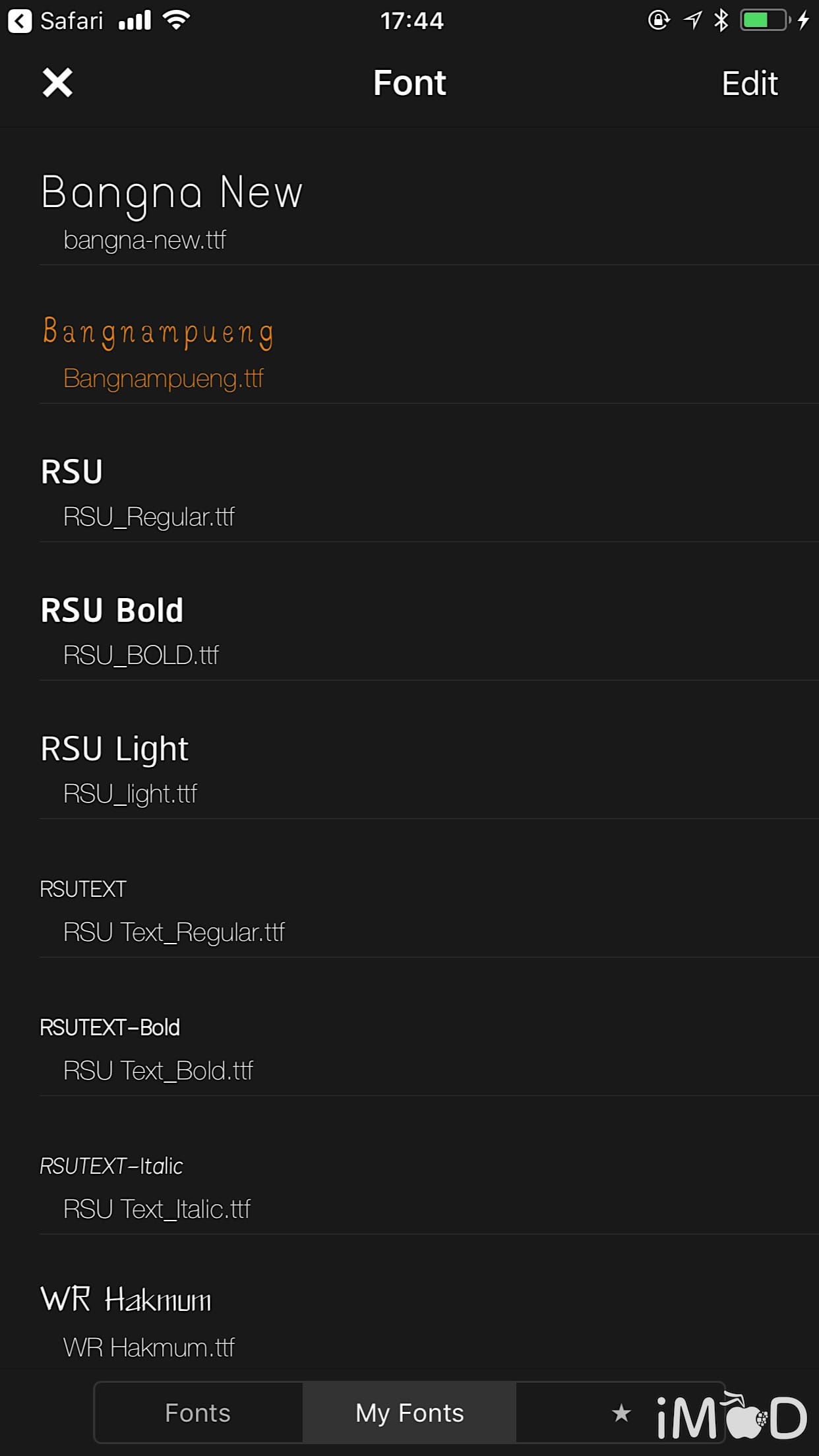Return to Safari via back arrow
This screenshot has width=819, height=1456.
click(20, 20)
